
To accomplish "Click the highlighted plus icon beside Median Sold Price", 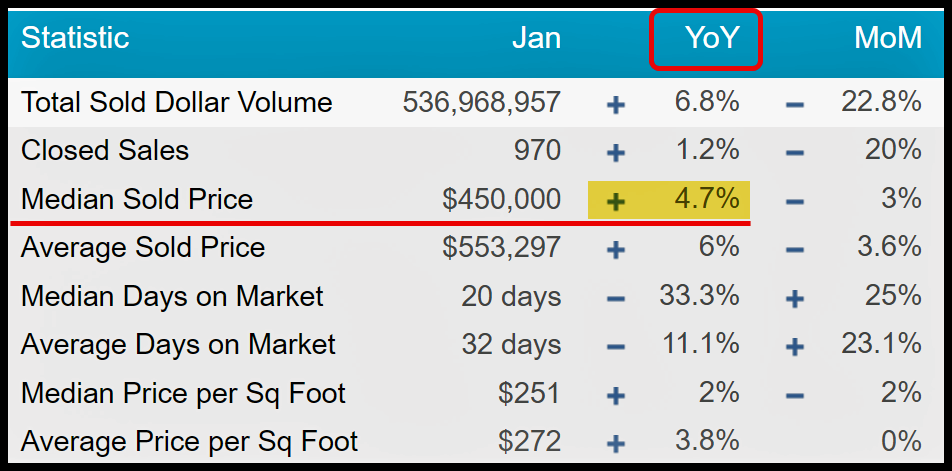I will 616,200.
